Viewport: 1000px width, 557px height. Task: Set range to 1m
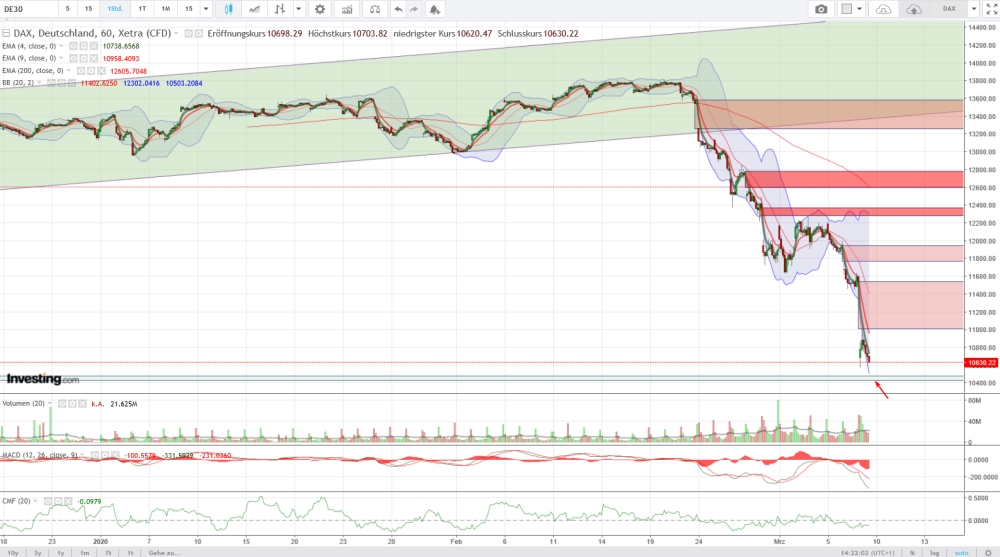(84, 553)
